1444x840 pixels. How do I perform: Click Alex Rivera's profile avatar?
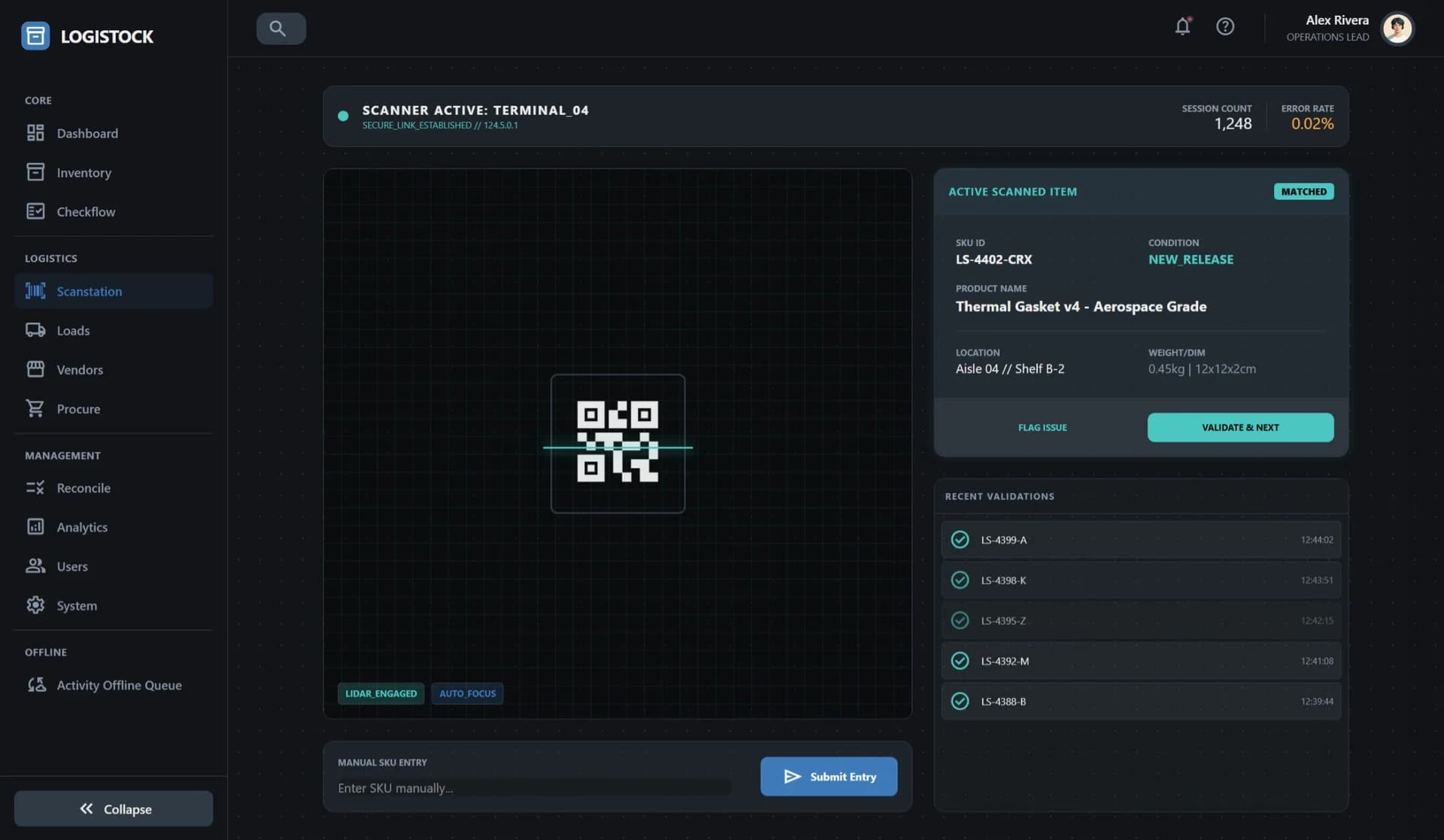pyautogui.click(x=1397, y=29)
